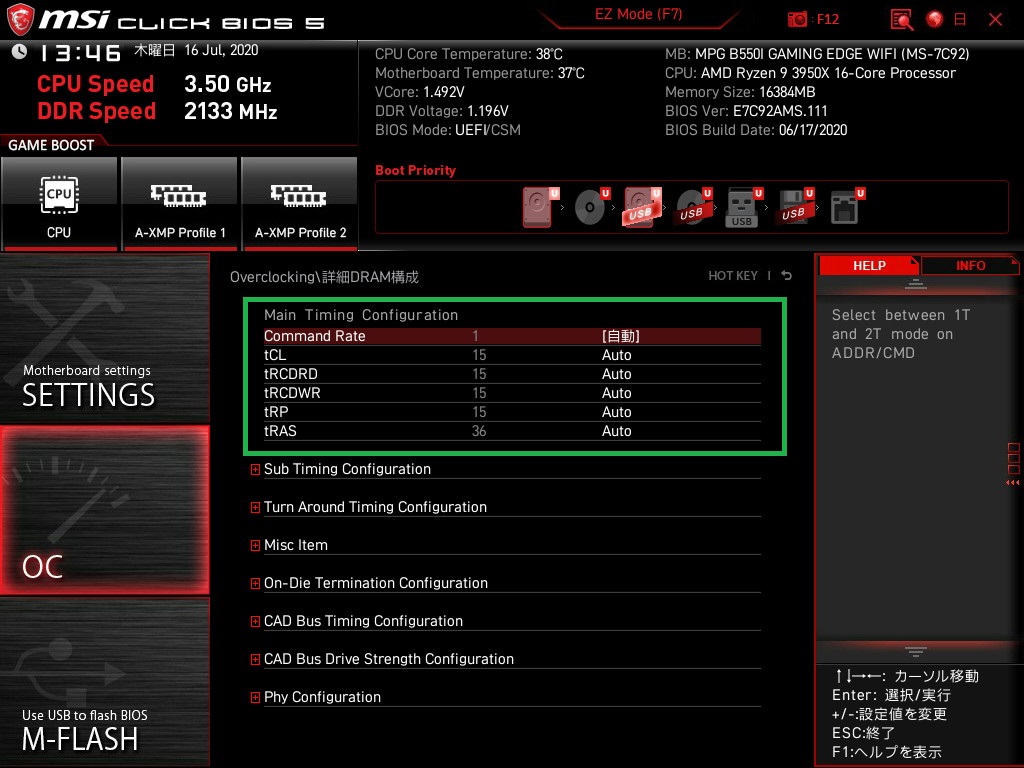This screenshot has width=1024, height=768.
Task: Click the tRAS Auto value field
Action: pos(616,430)
